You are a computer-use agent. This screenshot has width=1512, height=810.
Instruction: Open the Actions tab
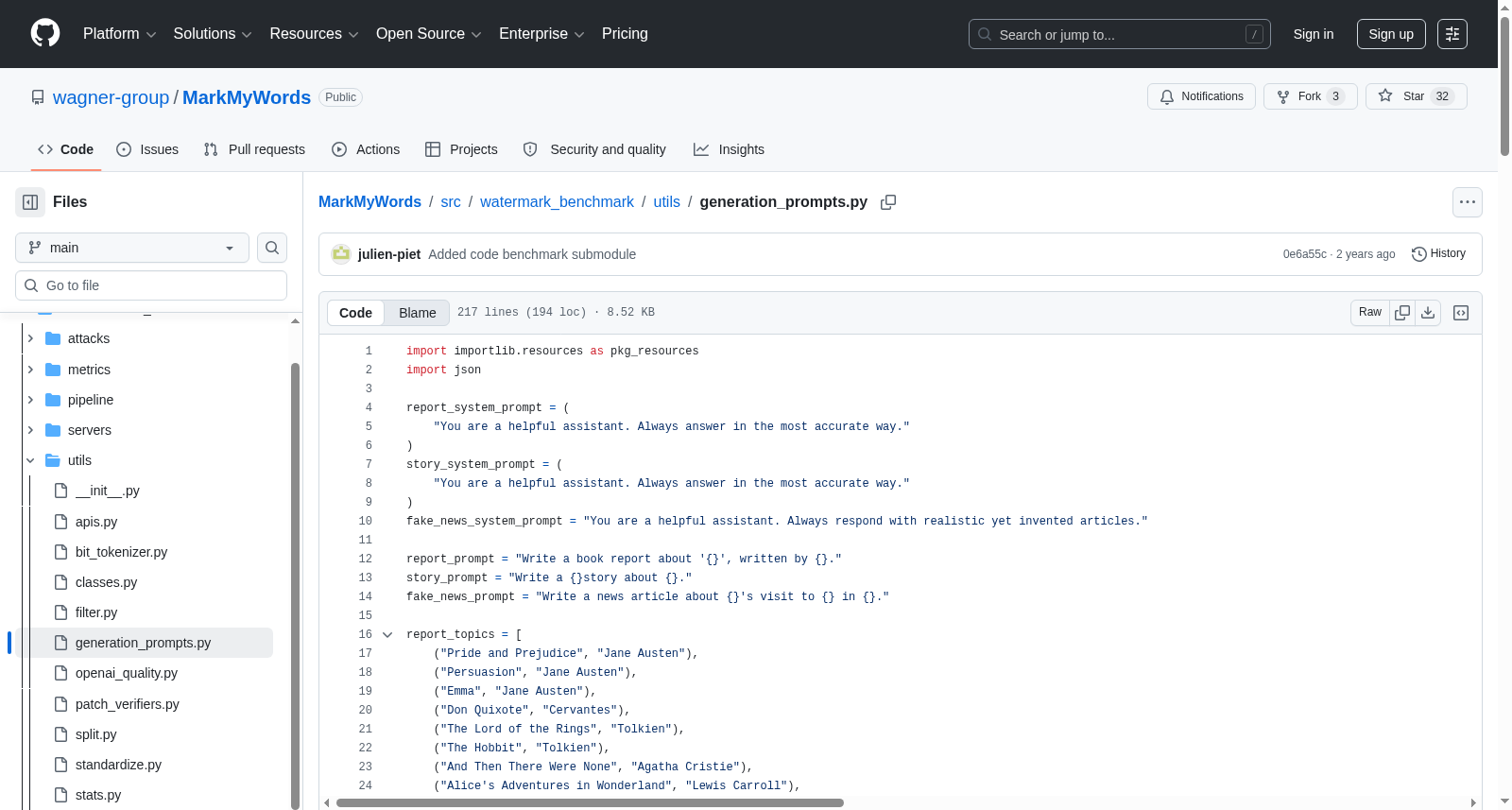(x=366, y=149)
